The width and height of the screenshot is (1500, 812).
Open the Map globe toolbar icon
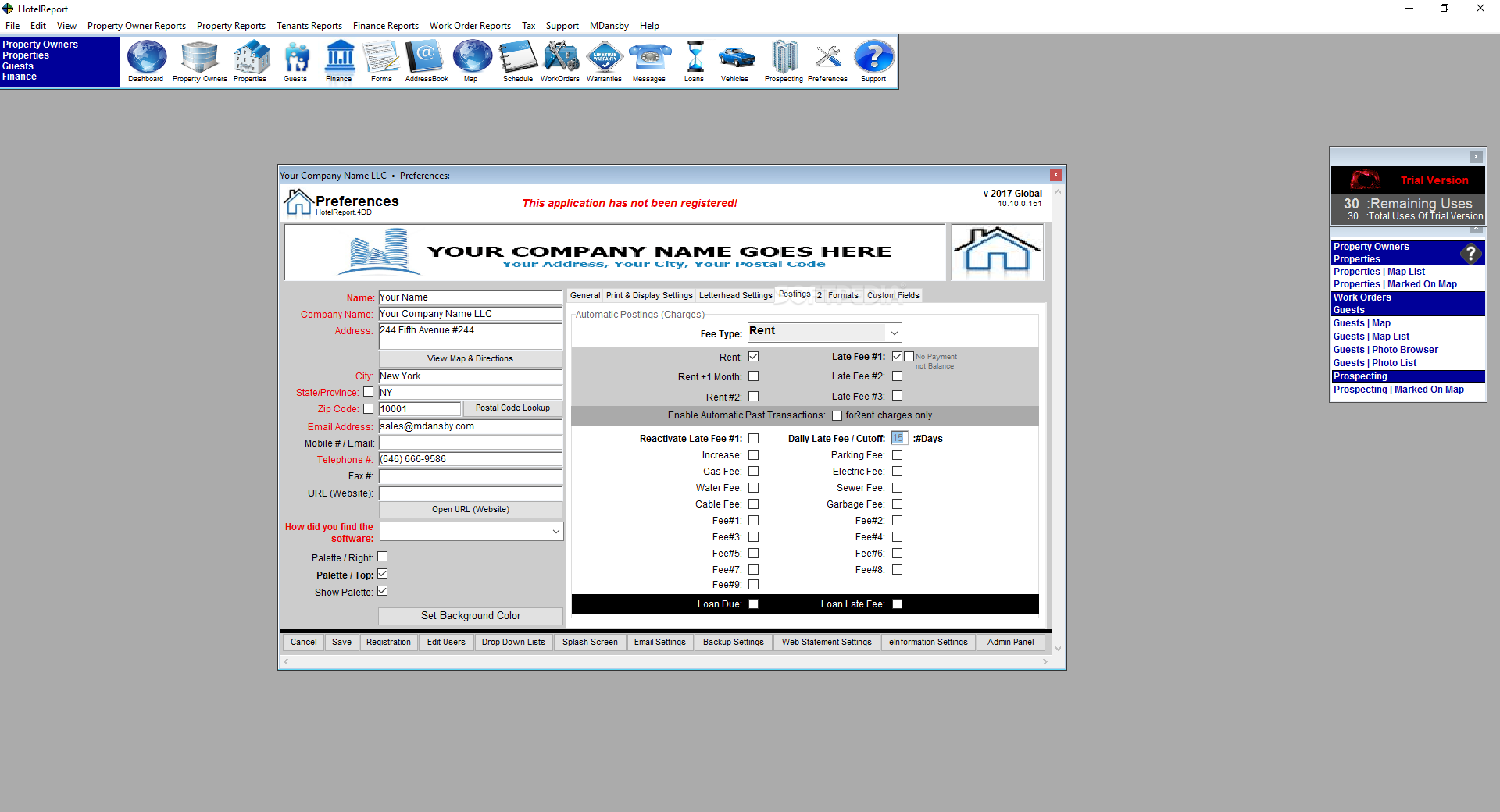click(471, 60)
